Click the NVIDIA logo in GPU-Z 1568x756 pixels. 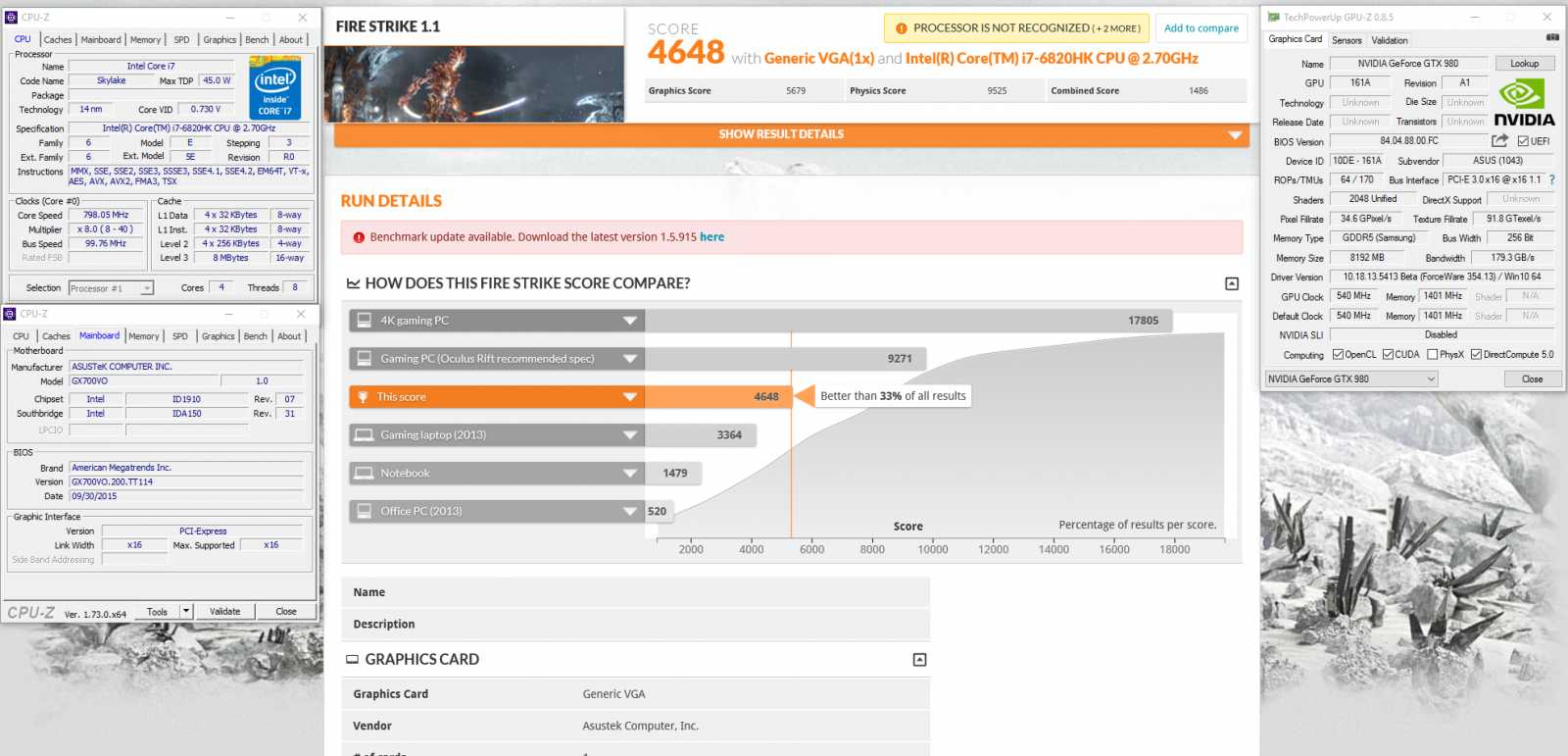click(1524, 101)
